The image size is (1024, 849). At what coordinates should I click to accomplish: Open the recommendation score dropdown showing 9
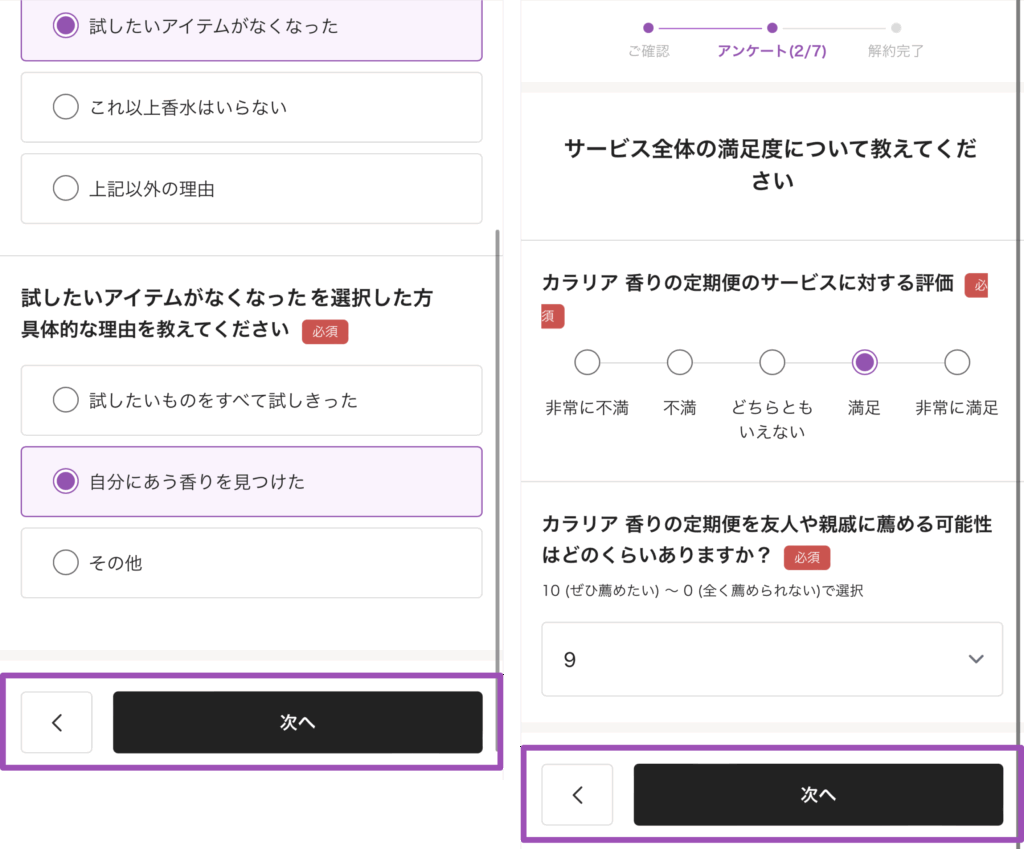771,659
